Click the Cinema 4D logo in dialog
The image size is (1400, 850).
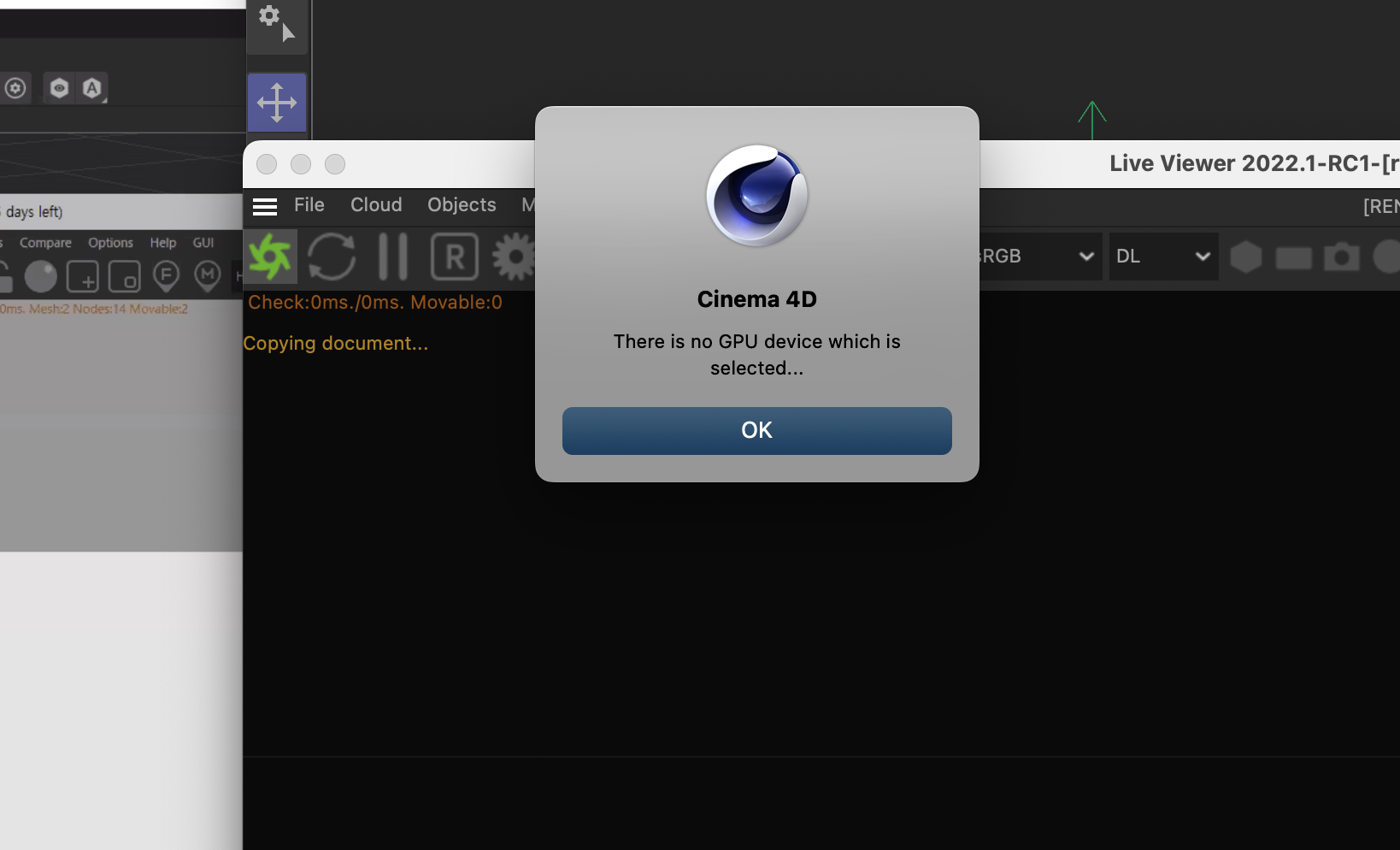[757, 196]
